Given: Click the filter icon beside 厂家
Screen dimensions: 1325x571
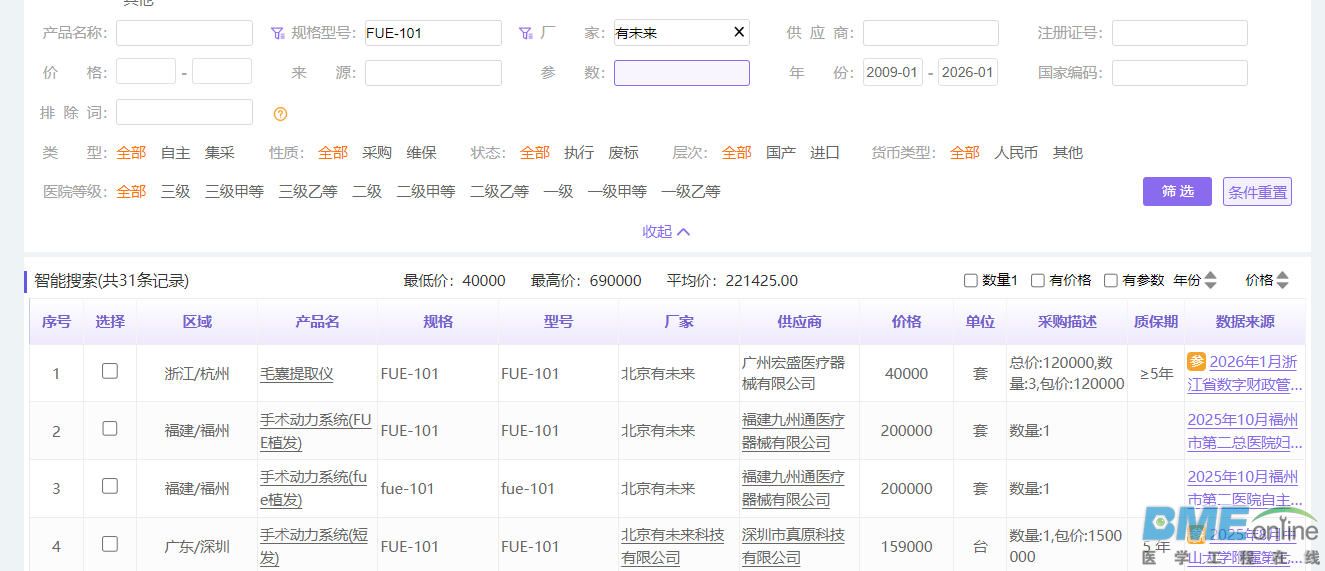Looking at the screenshot, I should [x=526, y=33].
